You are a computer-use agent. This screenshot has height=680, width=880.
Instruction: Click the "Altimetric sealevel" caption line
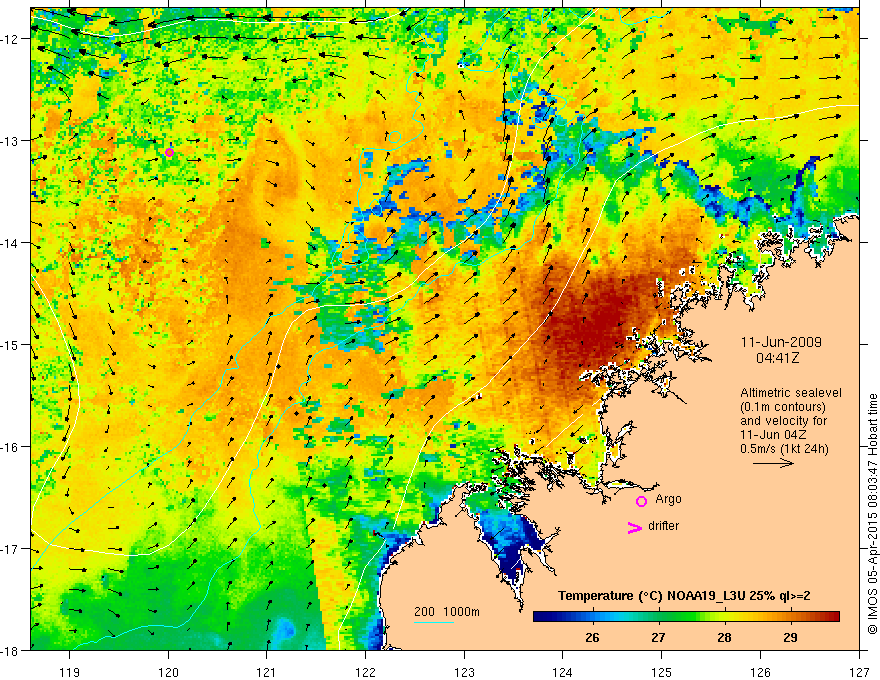pyautogui.click(x=791, y=393)
